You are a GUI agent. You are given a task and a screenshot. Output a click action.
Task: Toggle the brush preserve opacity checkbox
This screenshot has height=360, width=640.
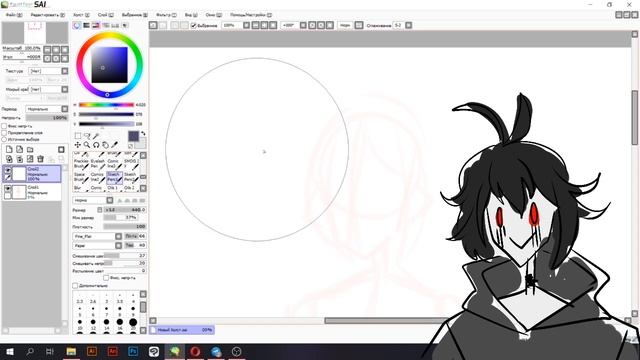[106, 278]
